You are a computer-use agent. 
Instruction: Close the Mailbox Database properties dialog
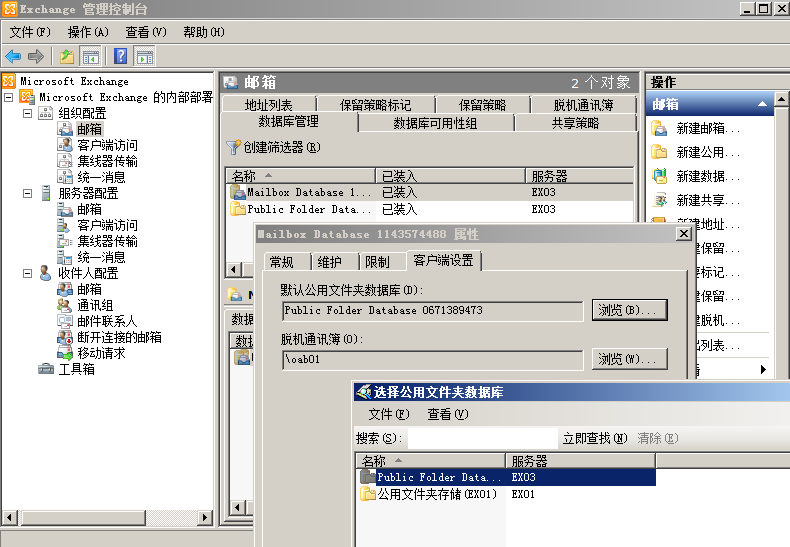(x=683, y=234)
